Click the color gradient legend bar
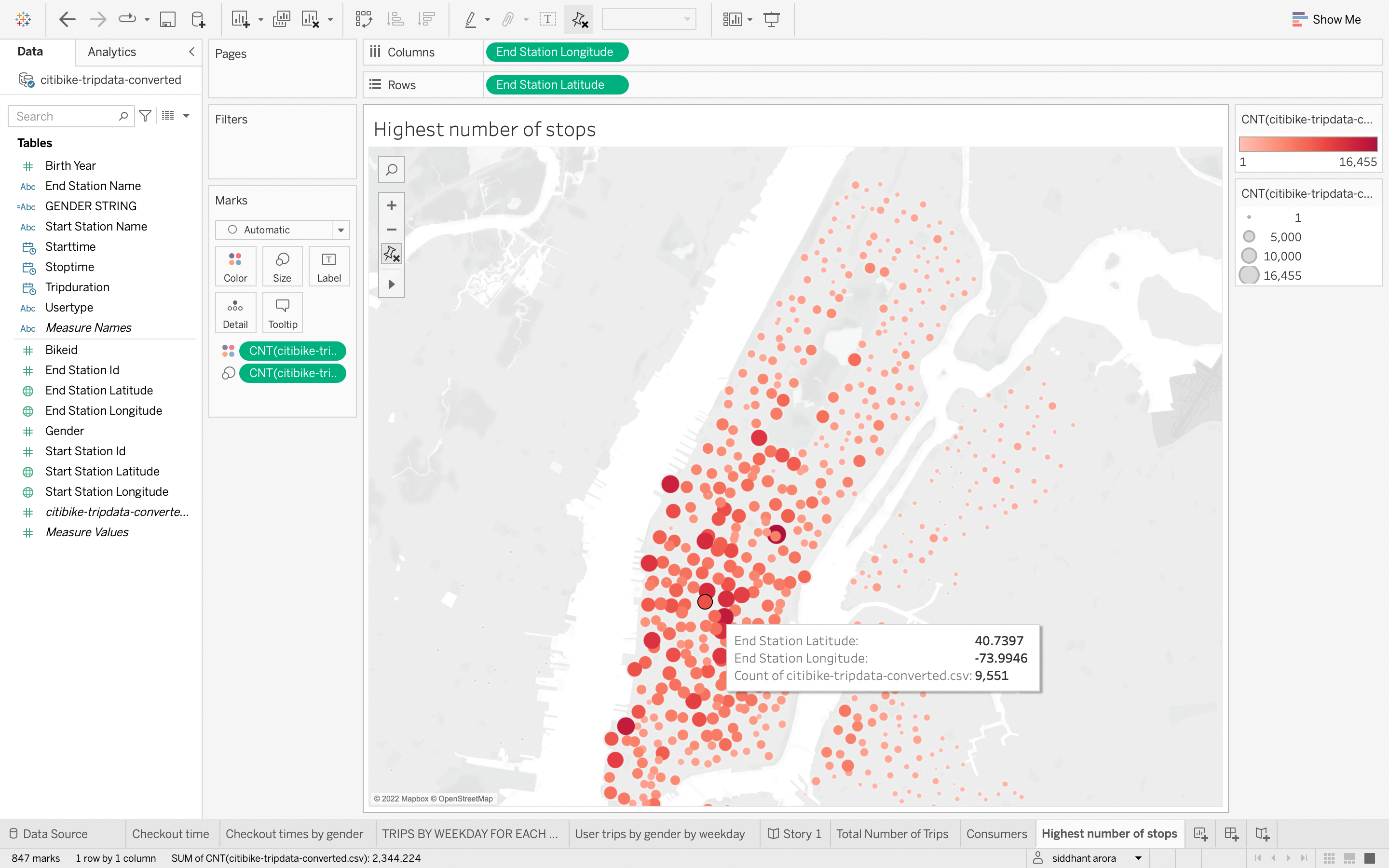This screenshot has width=1389, height=868. tap(1308, 144)
